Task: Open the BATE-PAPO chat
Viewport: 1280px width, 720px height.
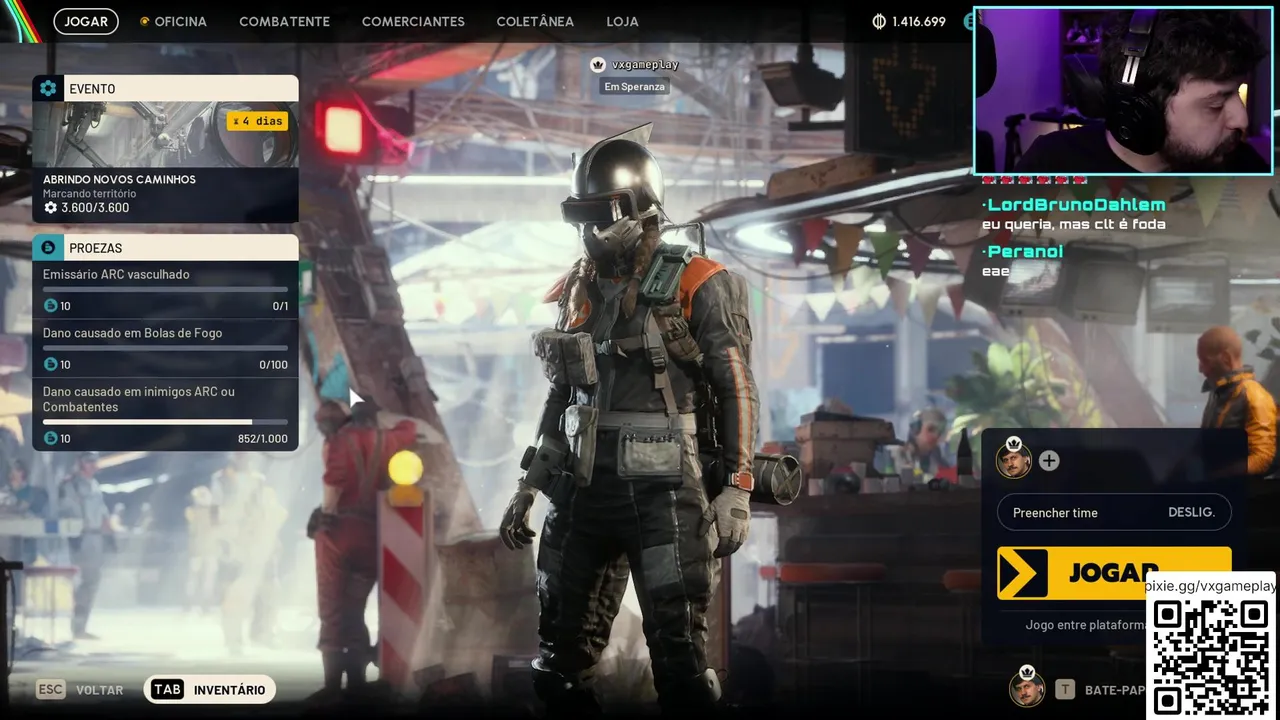Action: 1114,690
